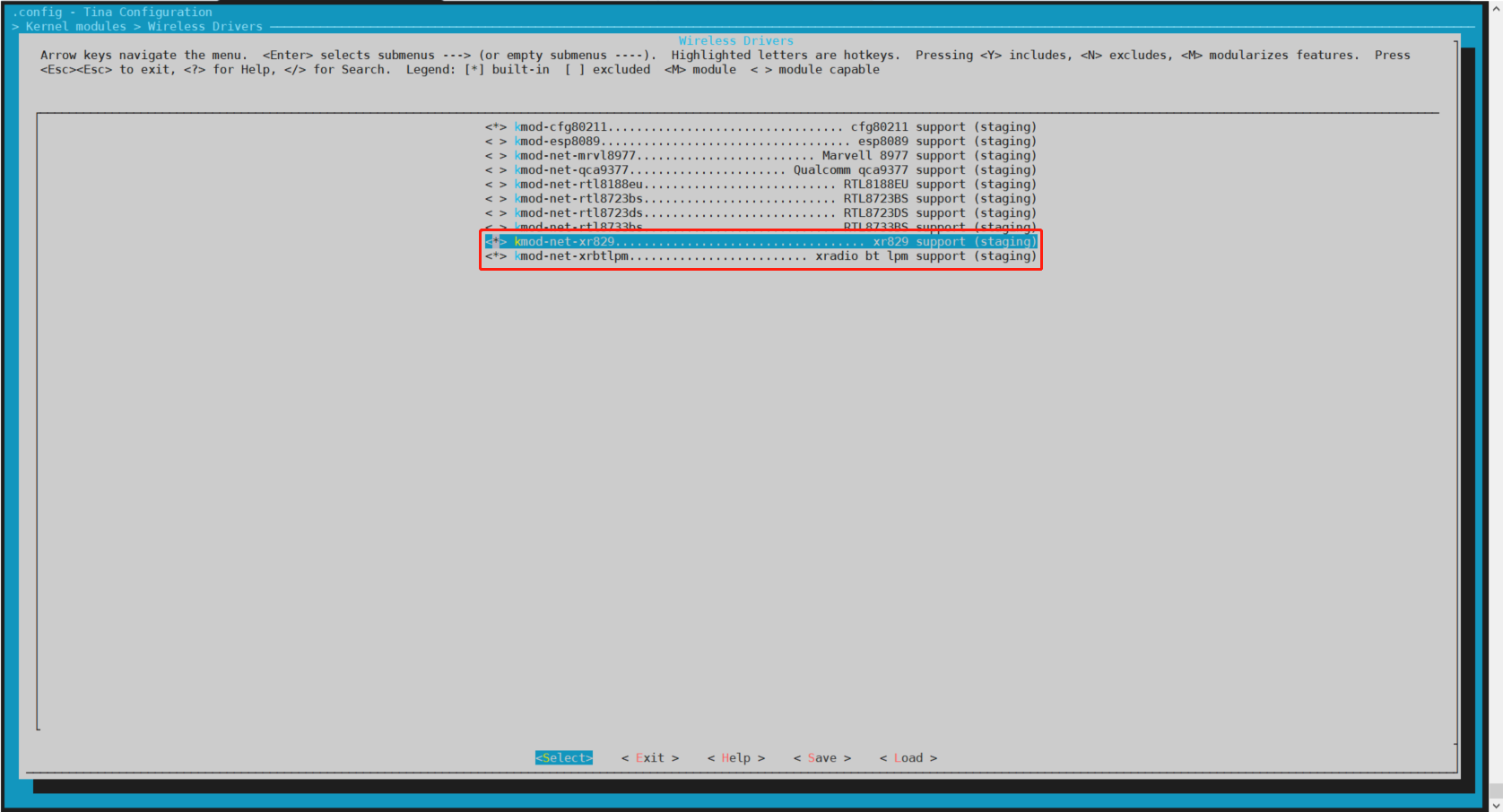Image resolution: width=1503 pixels, height=812 pixels.
Task: Toggle the highlighted kmod-net-xr829 state box
Action: coord(496,242)
